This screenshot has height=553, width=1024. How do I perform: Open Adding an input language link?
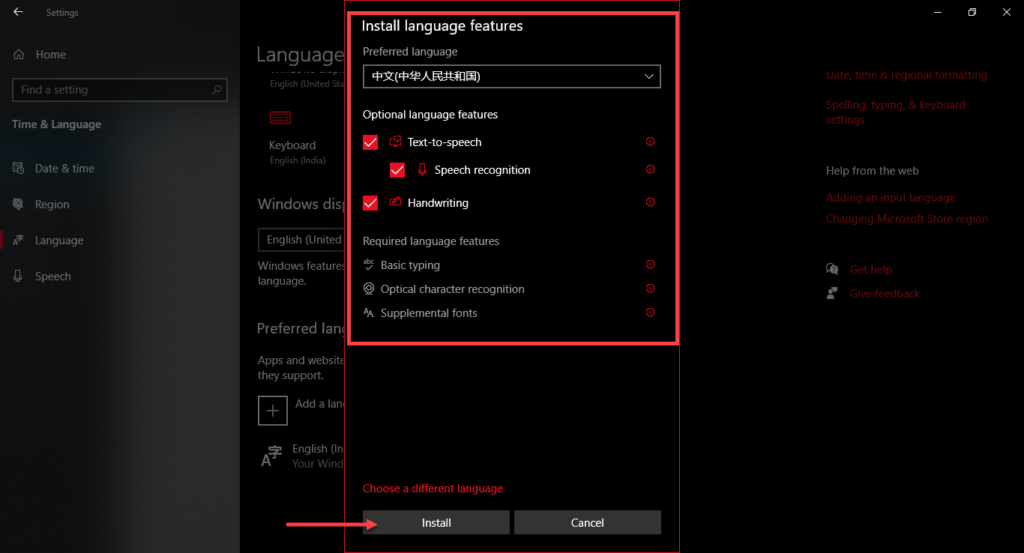pyautogui.click(x=890, y=197)
